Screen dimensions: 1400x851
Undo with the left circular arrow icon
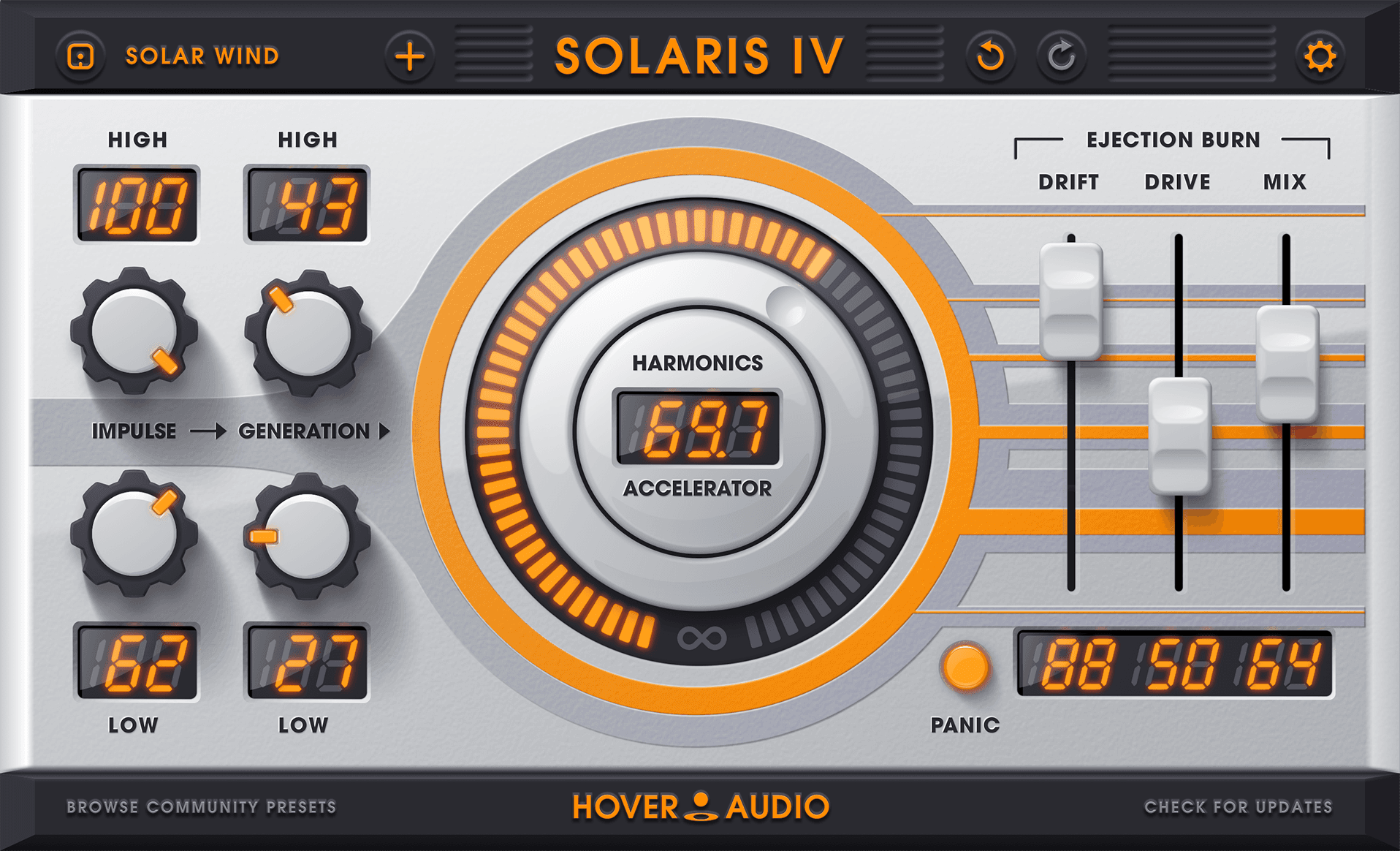(989, 56)
